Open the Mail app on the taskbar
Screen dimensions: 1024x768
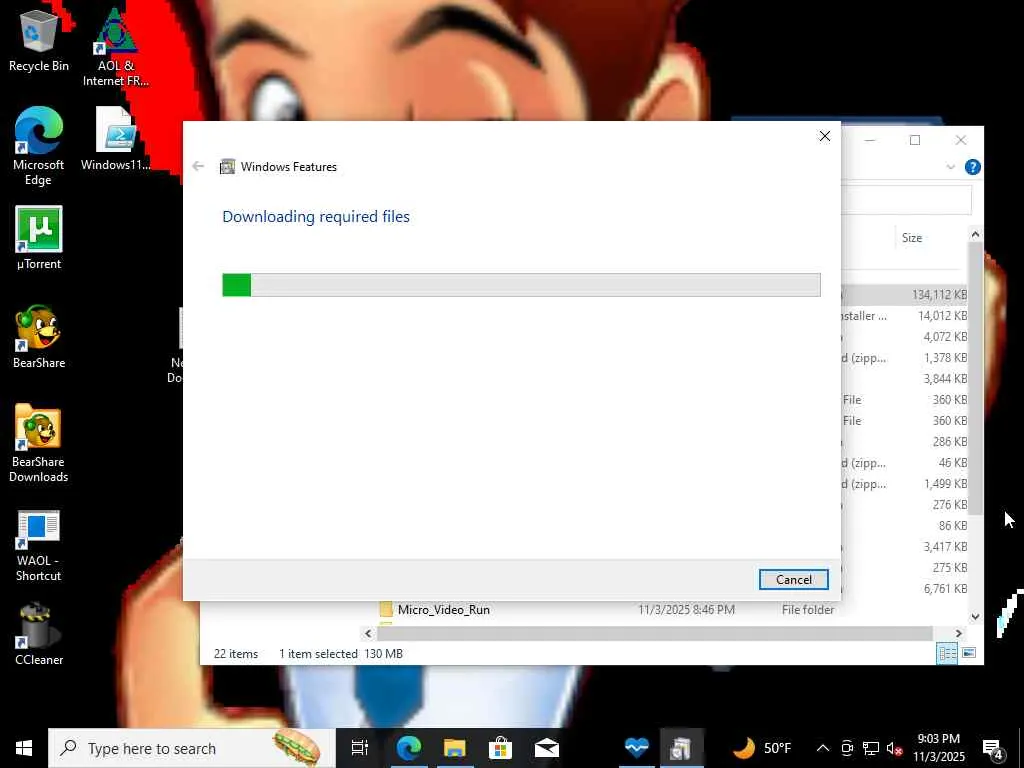547,748
